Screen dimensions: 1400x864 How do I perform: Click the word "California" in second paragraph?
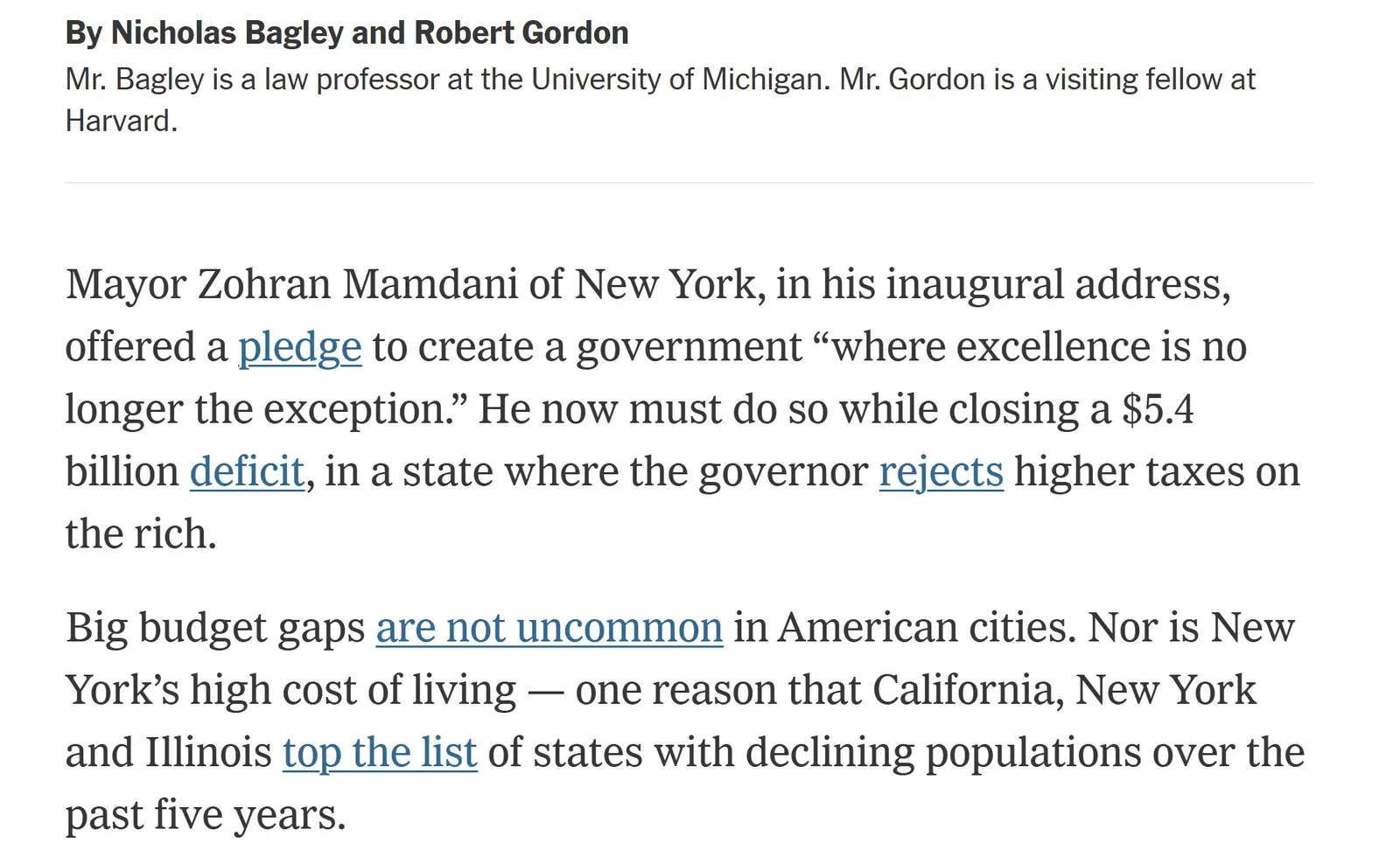point(968,691)
